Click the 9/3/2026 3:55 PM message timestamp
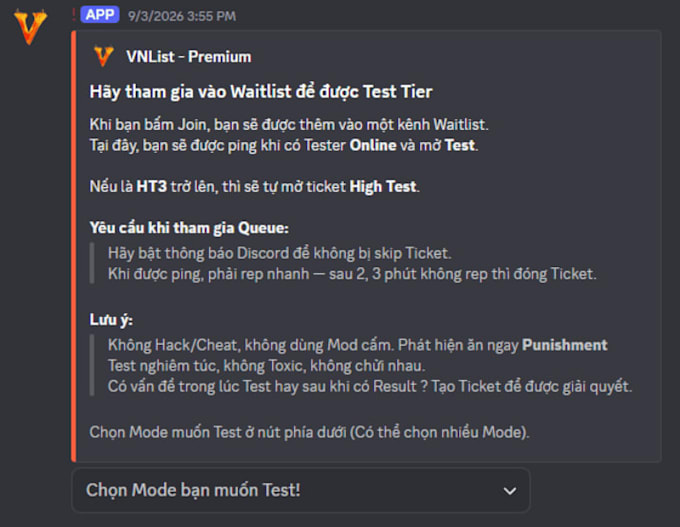This screenshot has width=680, height=527. pyautogui.click(x=182, y=16)
